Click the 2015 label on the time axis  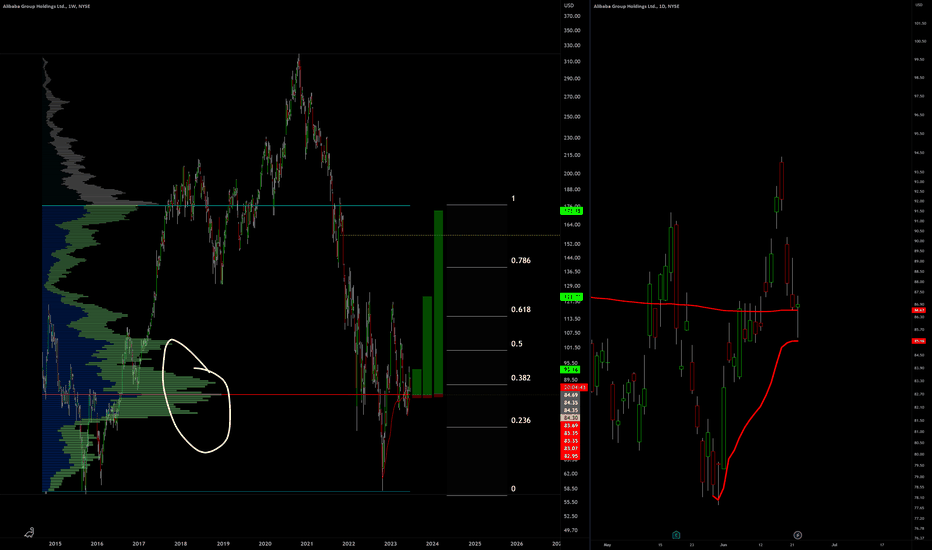pos(55,543)
